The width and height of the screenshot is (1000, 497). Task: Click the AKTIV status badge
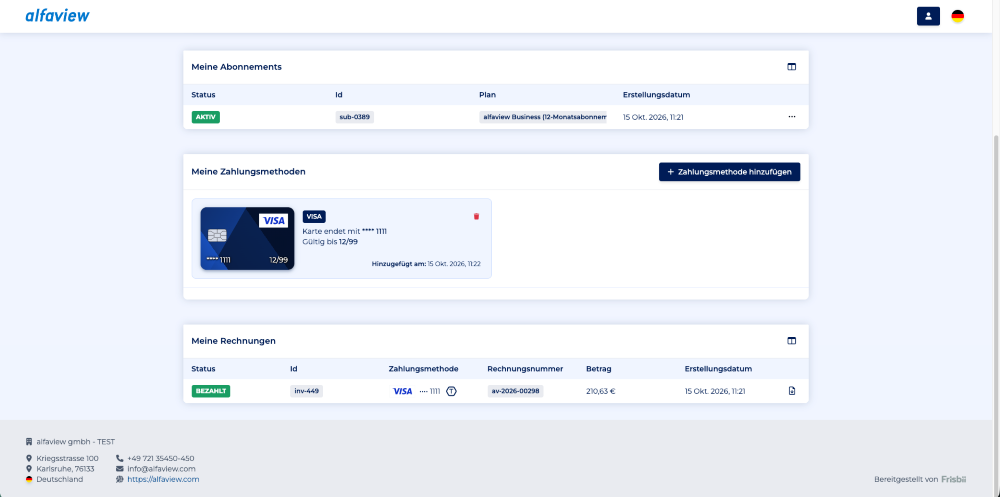[x=205, y=117]
